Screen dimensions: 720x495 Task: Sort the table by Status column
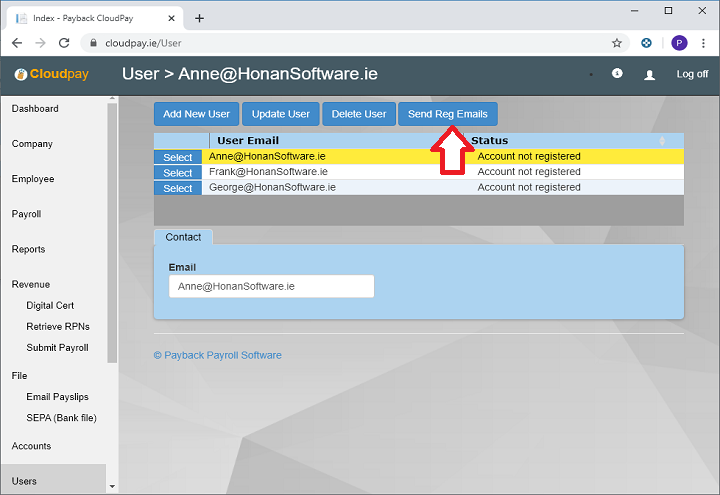point(490,141)
